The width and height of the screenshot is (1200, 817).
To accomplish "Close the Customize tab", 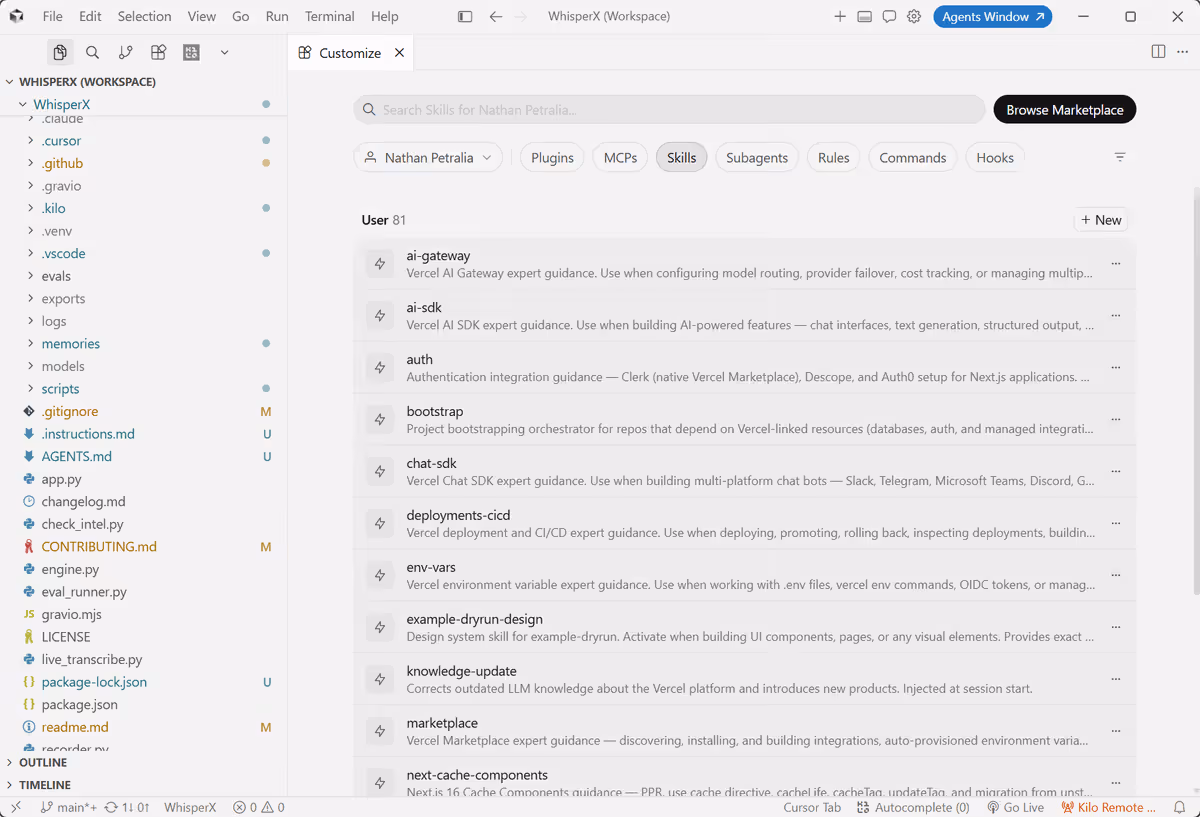I will 400,53.
